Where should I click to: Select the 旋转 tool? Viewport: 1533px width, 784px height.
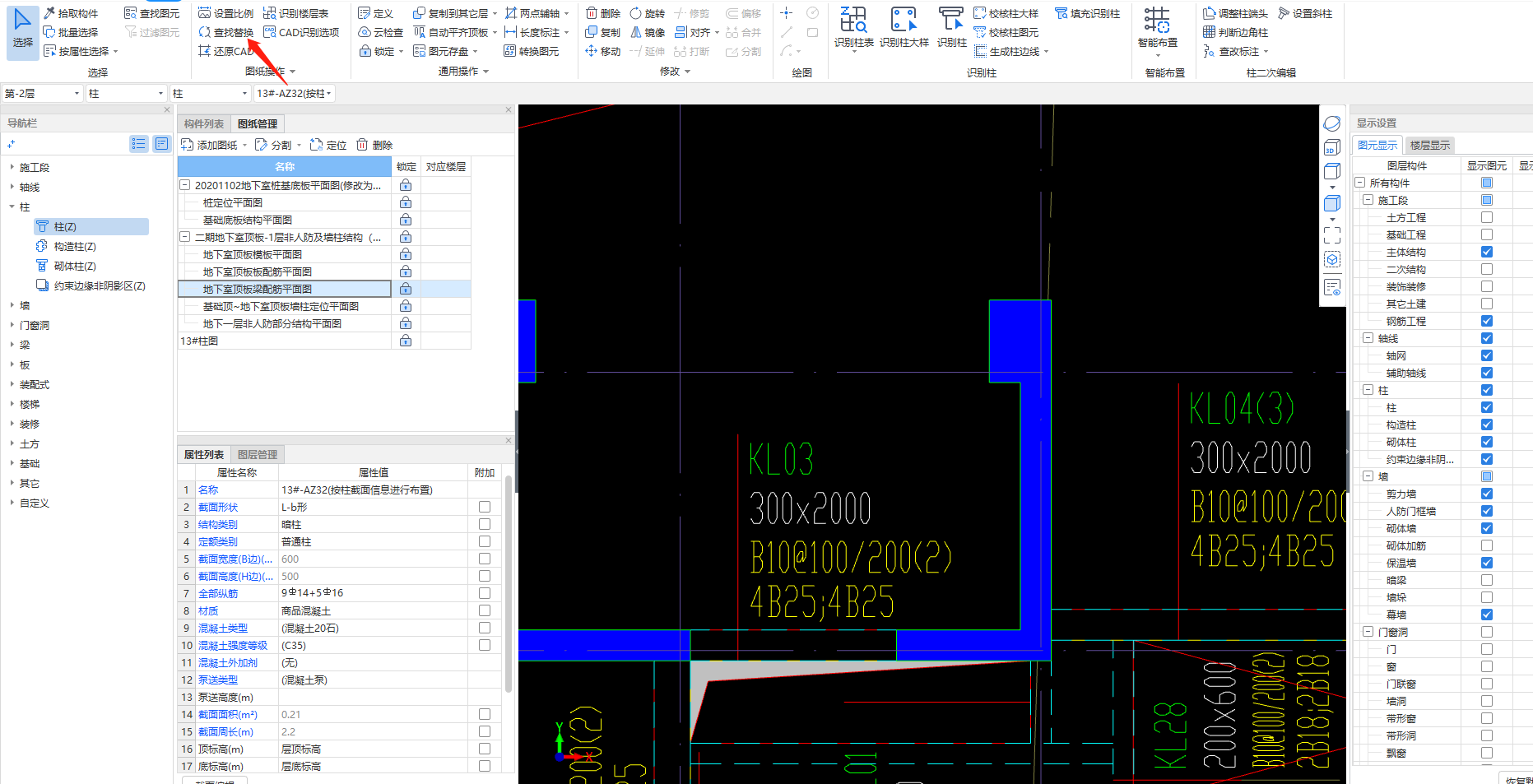[x=648, y=13]
